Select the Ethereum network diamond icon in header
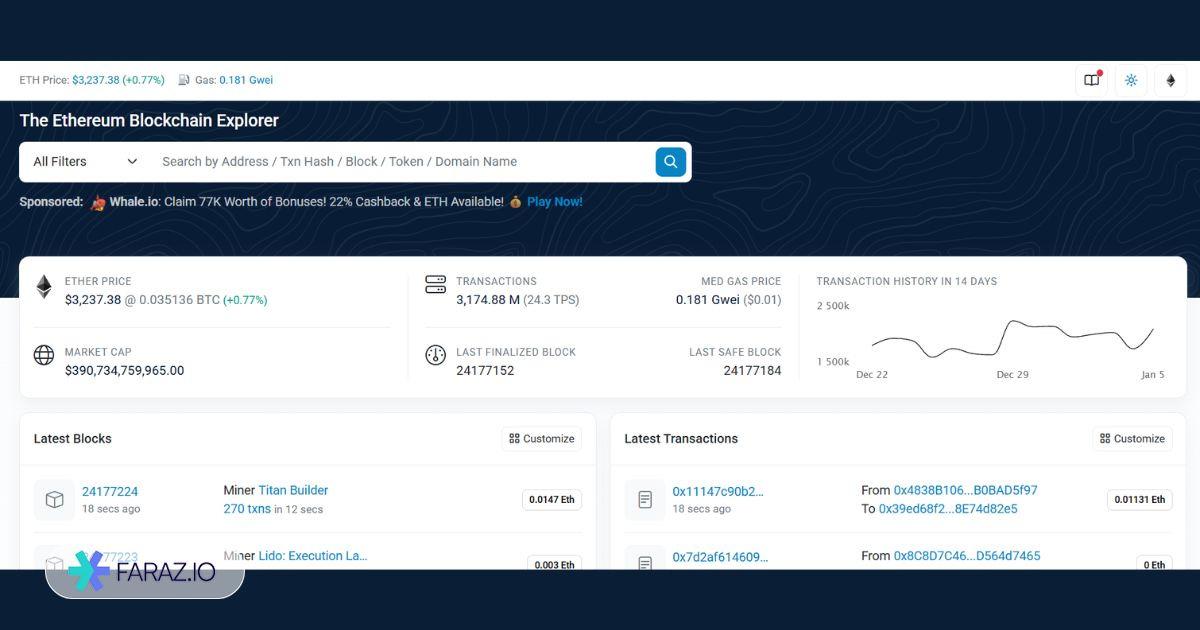The height and width of the screenshot is (630, 1200). (1170, 80)
